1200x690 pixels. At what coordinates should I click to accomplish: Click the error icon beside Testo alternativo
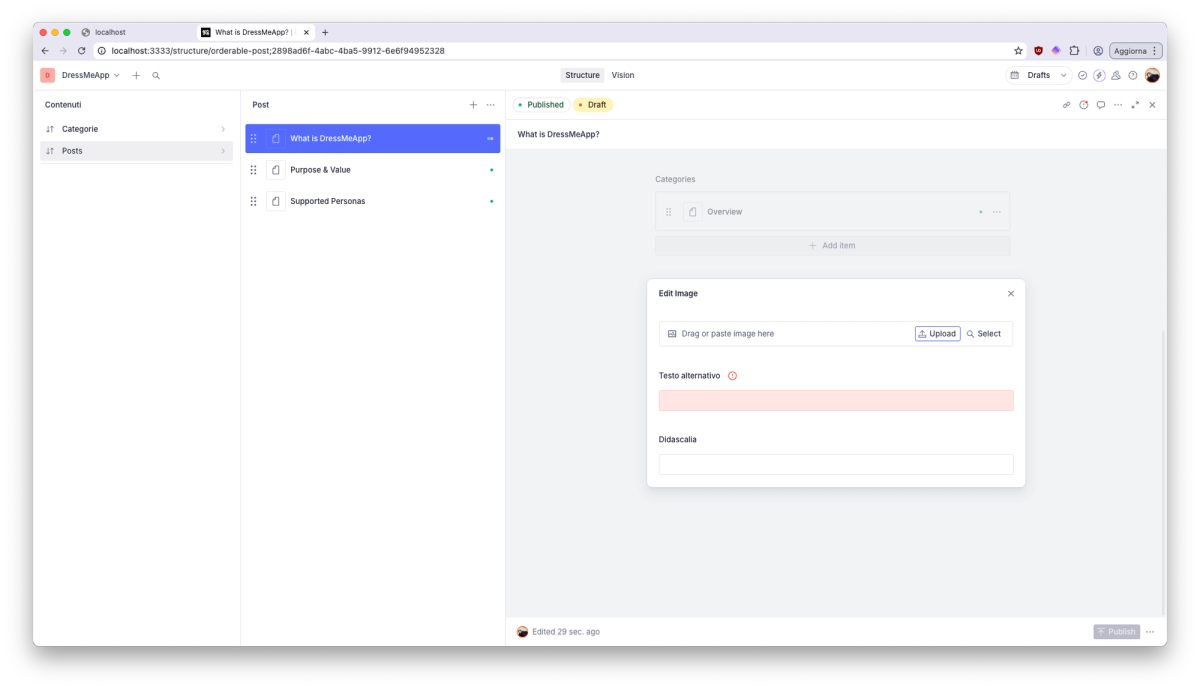[x=733, y=375]
